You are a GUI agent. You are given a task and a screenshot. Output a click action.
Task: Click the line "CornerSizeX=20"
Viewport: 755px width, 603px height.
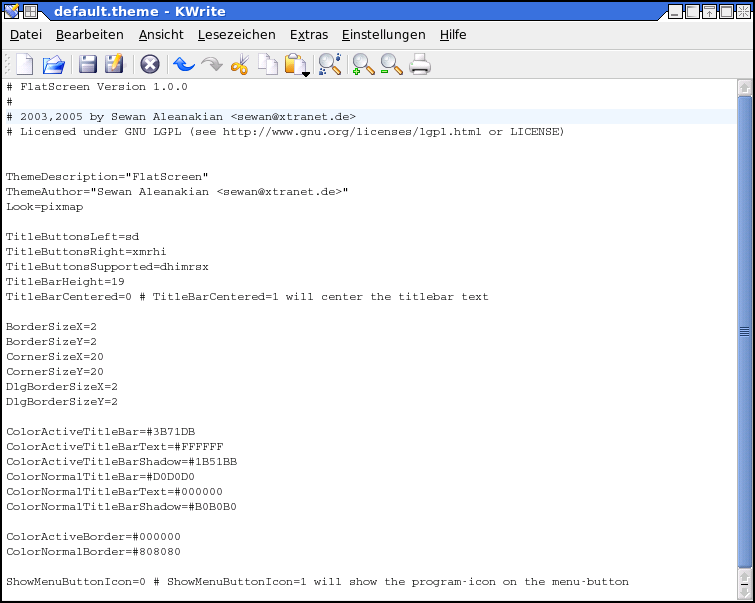tap(54, 356)
